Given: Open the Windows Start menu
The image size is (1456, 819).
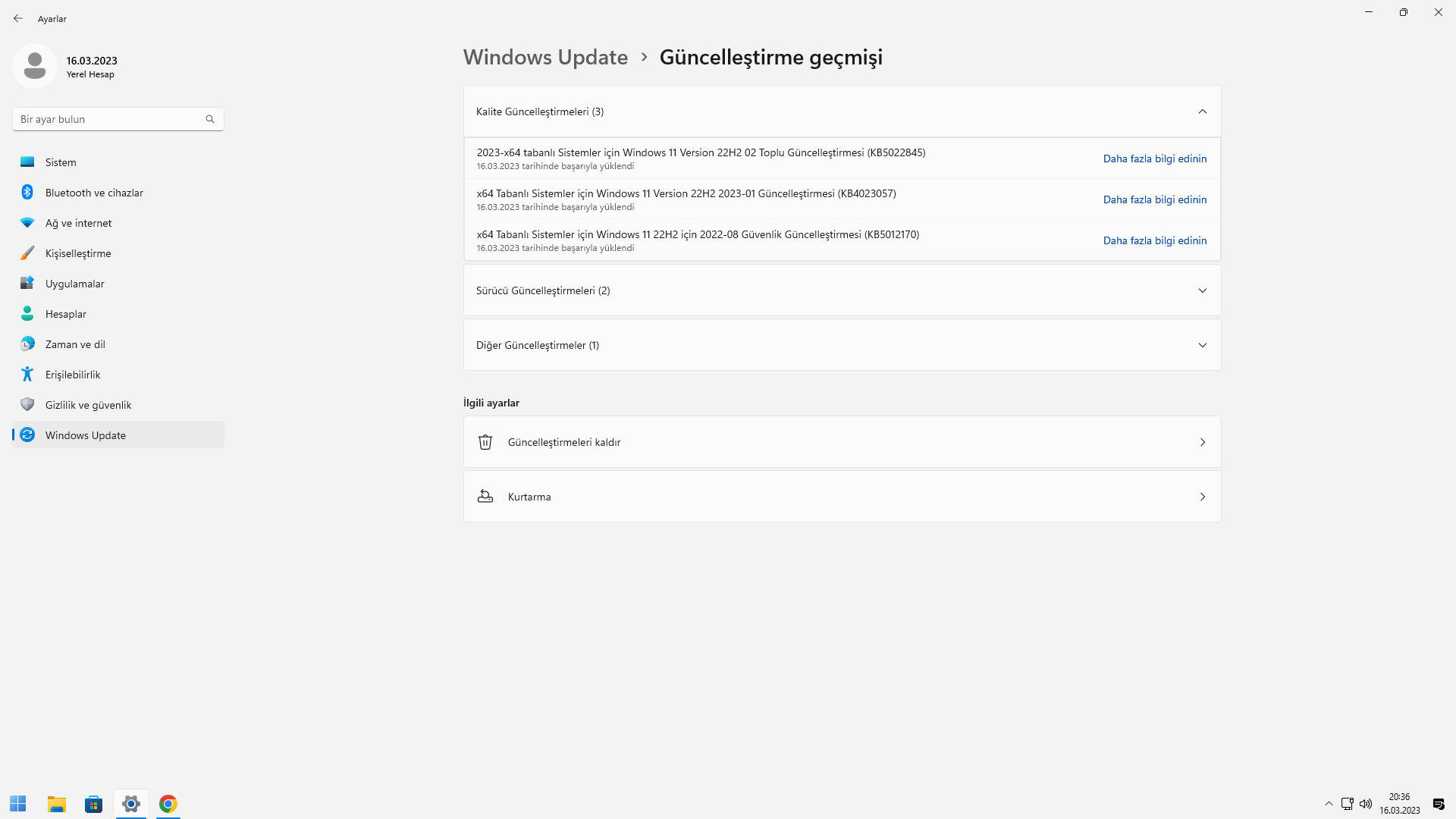Looking at the screenshot, I should 18,804.
